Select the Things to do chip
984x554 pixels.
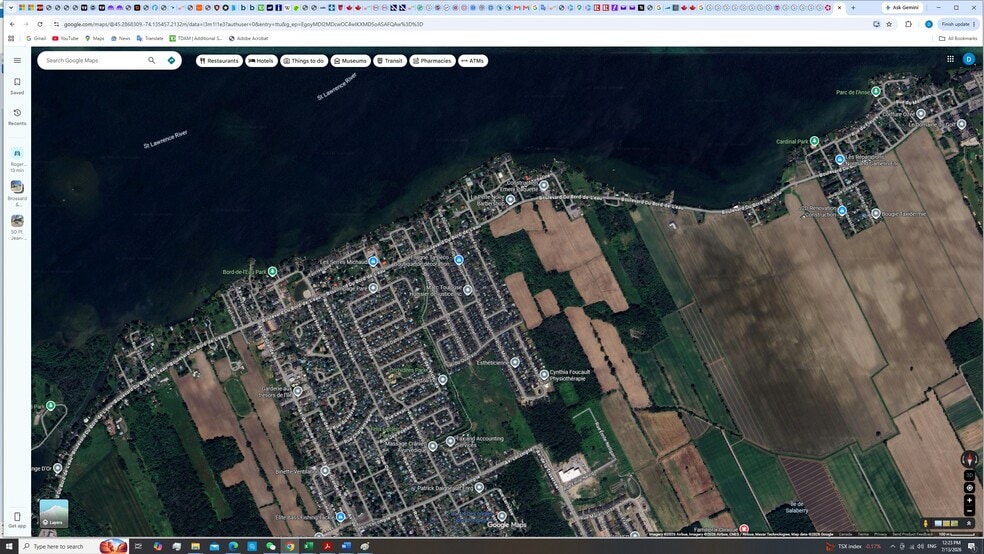click(304, 61)
